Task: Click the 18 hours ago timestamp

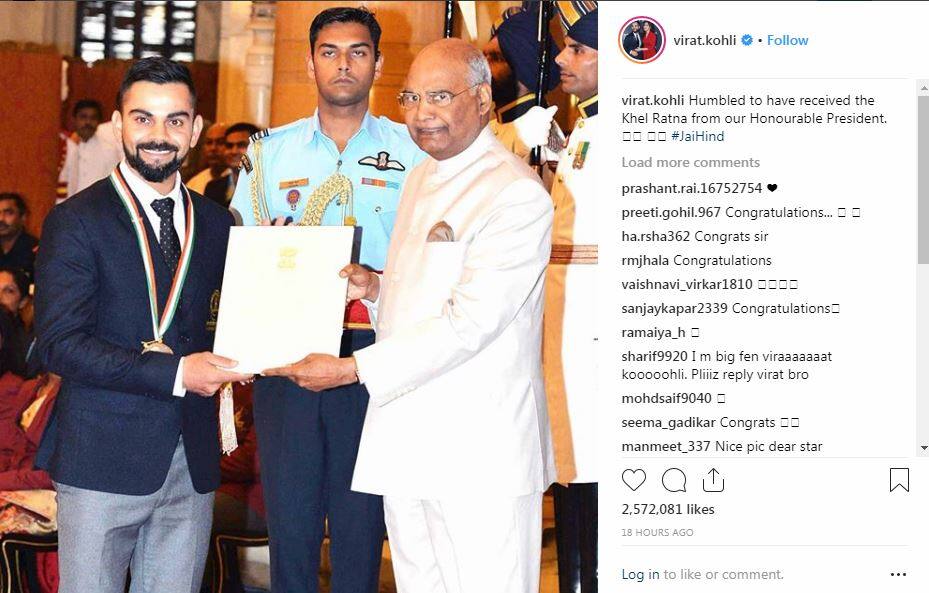Action: [x=657, y=533]
